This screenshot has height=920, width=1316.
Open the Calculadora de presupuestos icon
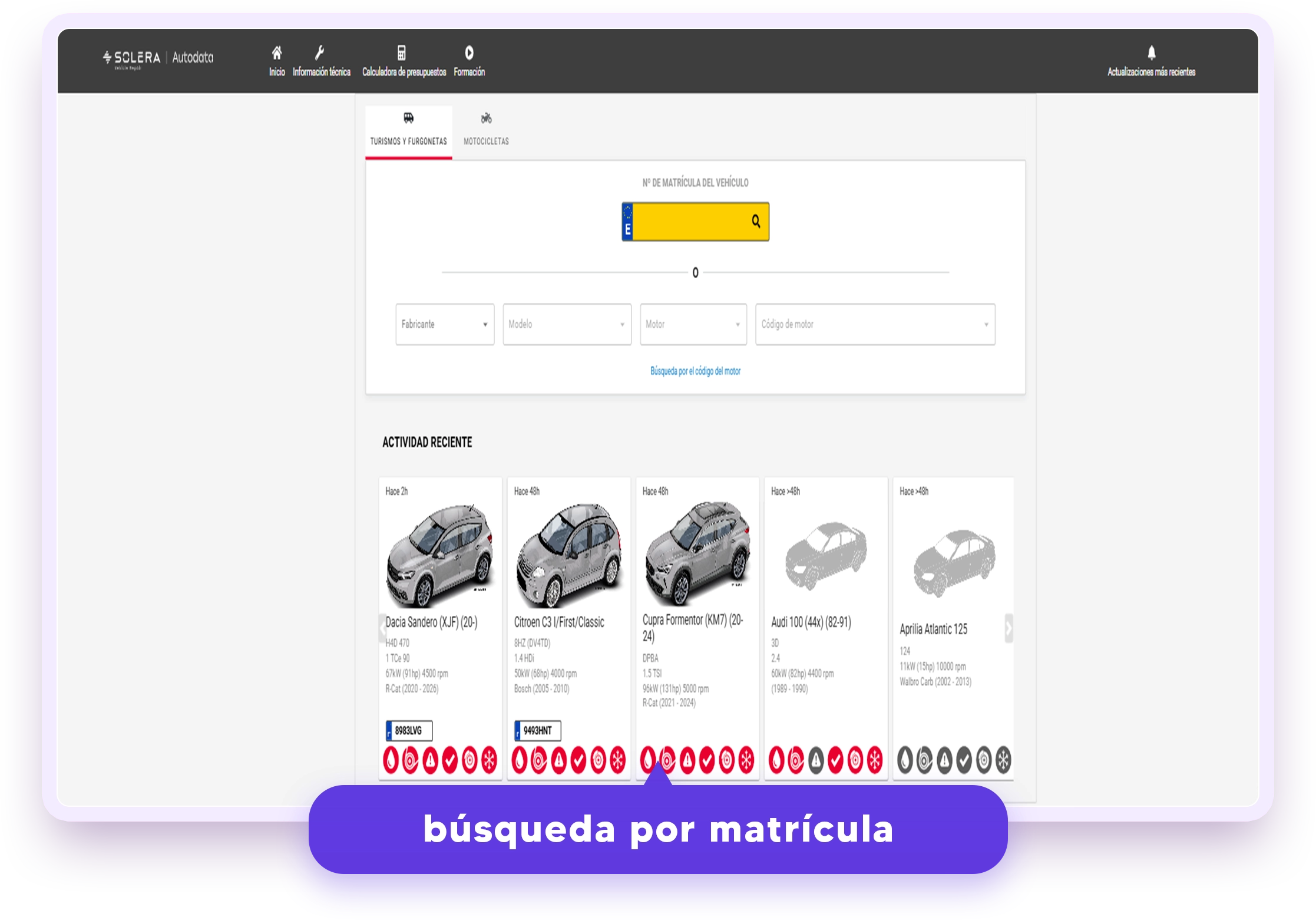click(x=401, y=53)
